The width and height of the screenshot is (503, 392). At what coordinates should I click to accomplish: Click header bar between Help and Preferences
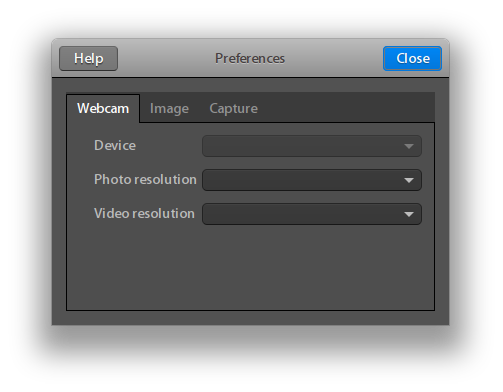[x=166, y=58]
